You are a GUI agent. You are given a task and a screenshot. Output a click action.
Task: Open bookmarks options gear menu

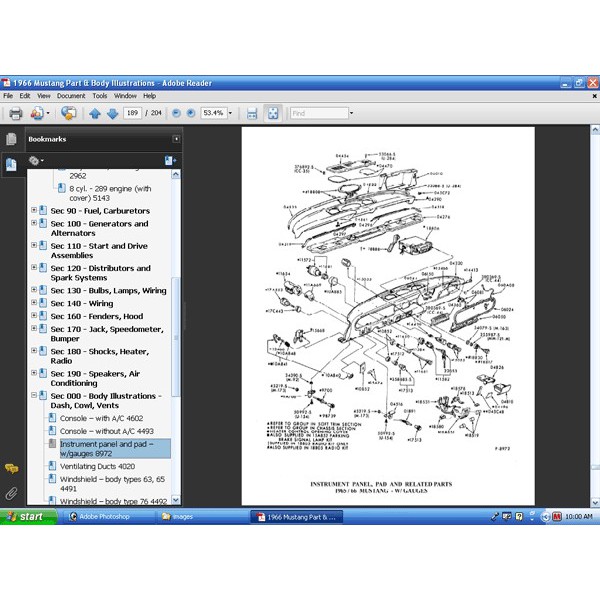[36, 161]
